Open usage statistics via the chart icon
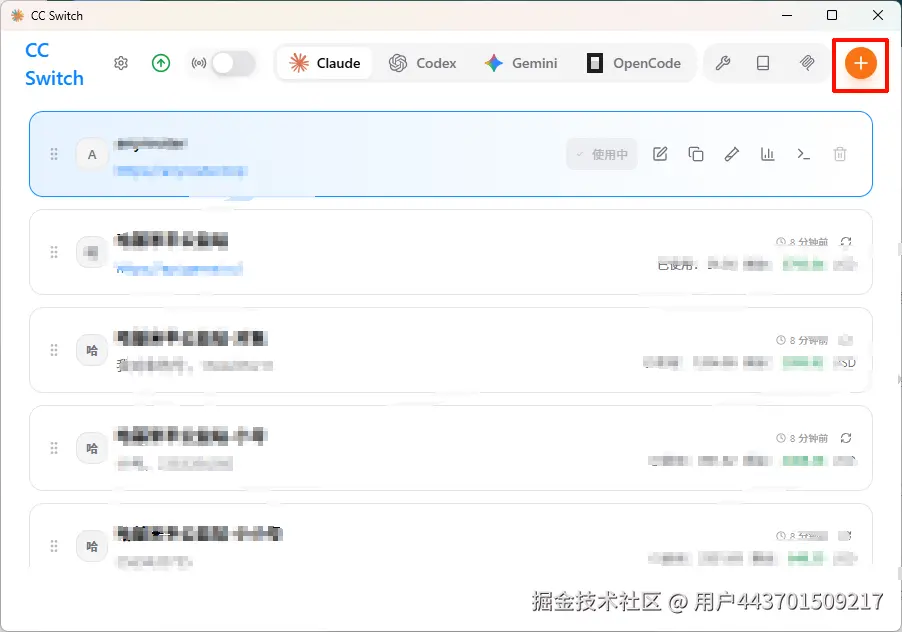This screenshot has width=902, height=632. tap(767, 154)
